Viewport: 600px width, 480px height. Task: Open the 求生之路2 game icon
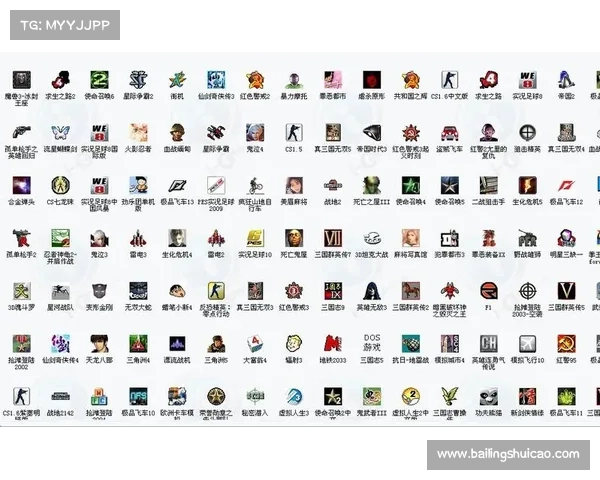60,80
